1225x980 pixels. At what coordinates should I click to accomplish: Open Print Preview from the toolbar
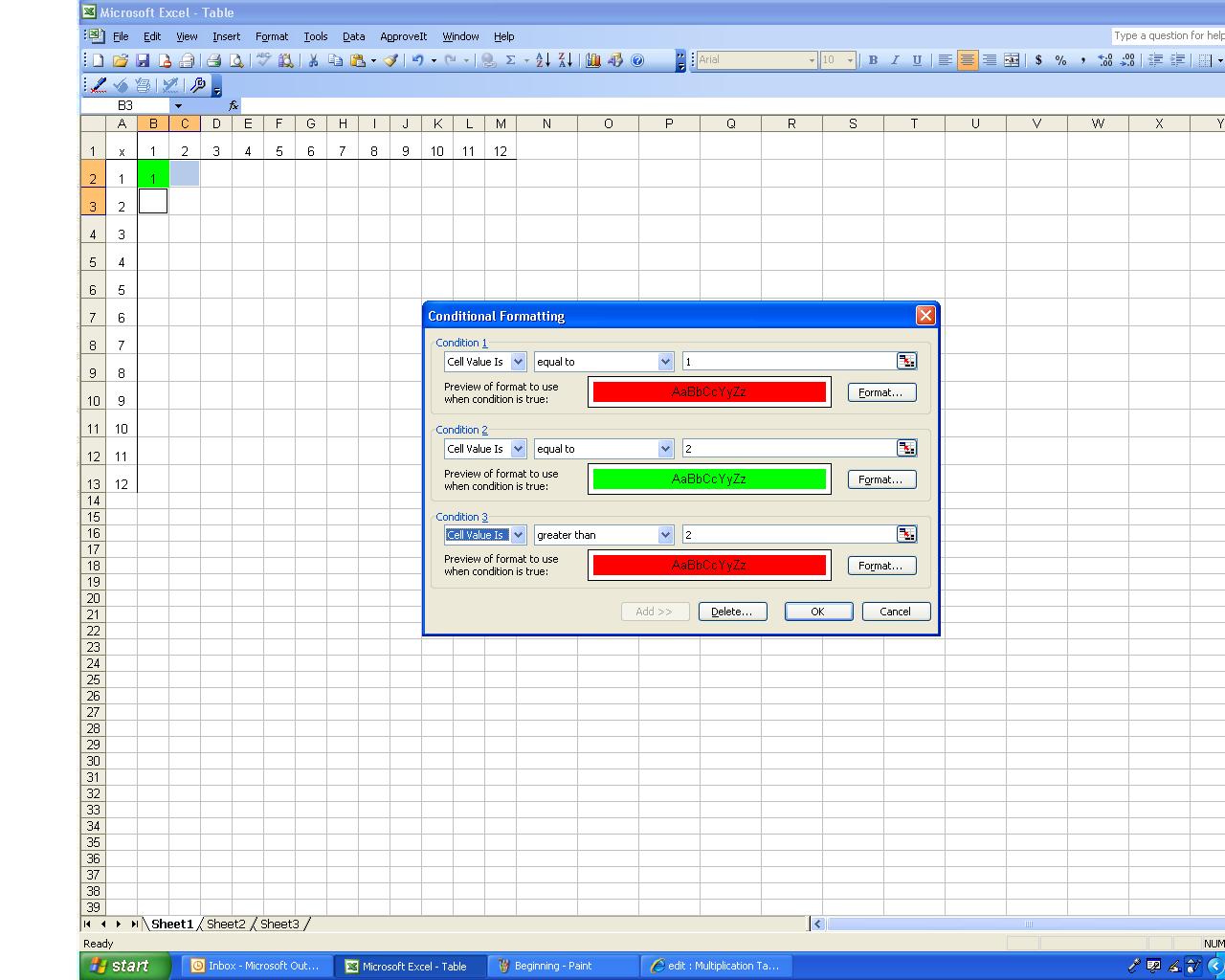point(235,60)
